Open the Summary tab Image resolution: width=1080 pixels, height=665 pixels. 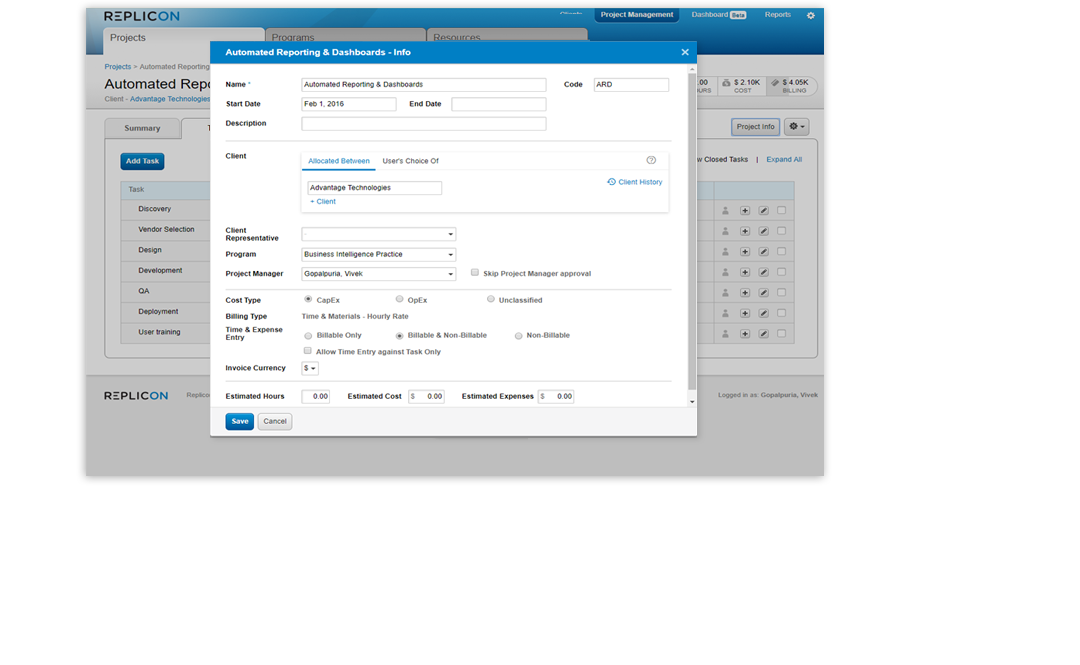pyautogui.click(x=142, y=128)
